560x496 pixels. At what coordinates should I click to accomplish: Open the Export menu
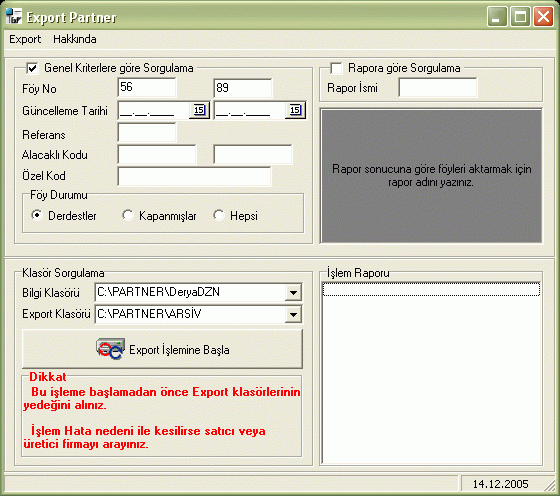25,39
